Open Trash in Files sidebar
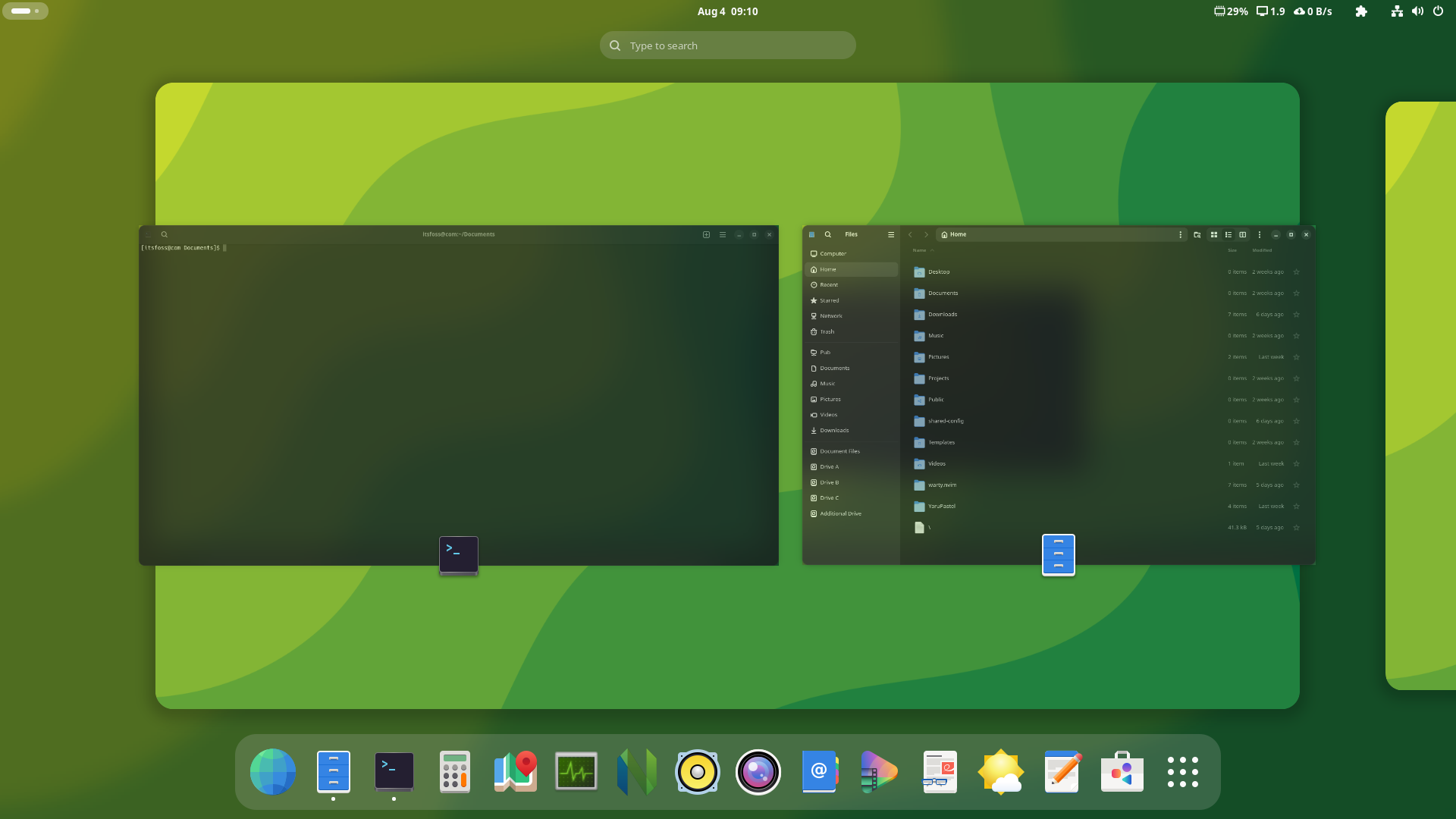This screenshot has height=819, width=1456. 851,331
